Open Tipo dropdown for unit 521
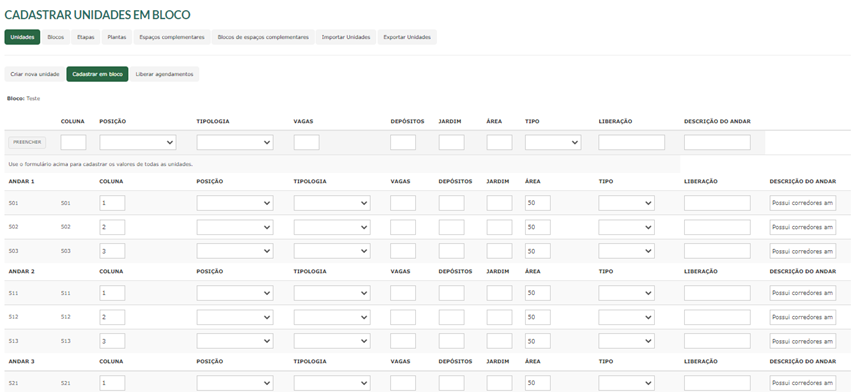The width and height of the screenshot is (856, 392). coord(626,383)
